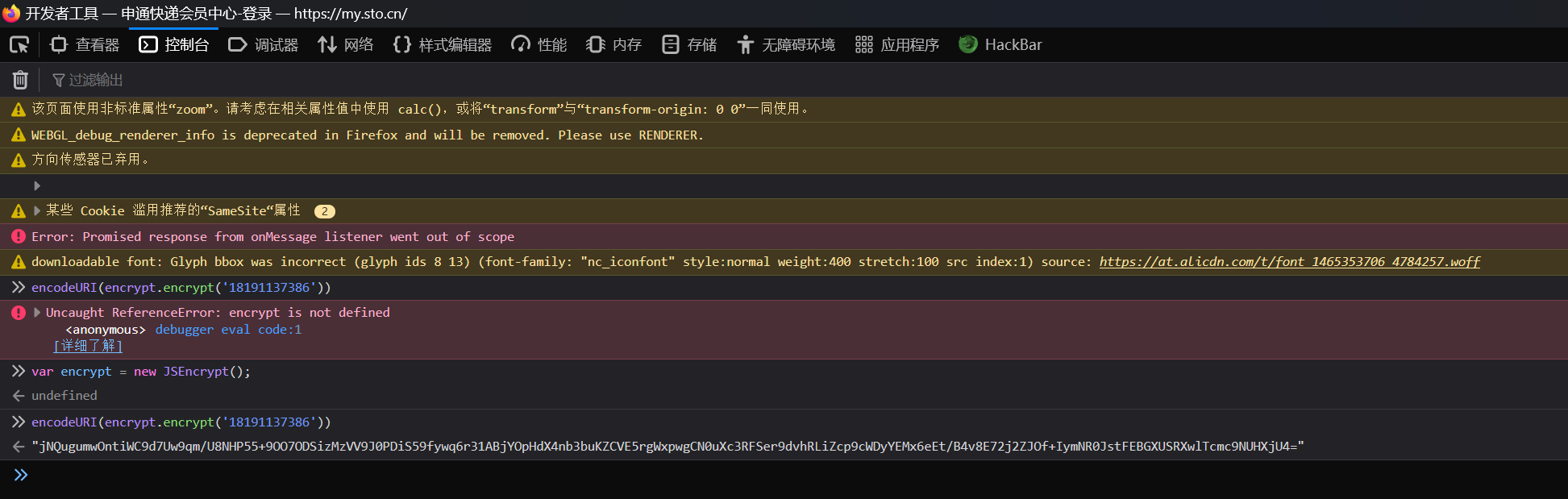Switch to the 控制台 console tab
This screenshot has height=499, width=1568.
tap(173, 45)
